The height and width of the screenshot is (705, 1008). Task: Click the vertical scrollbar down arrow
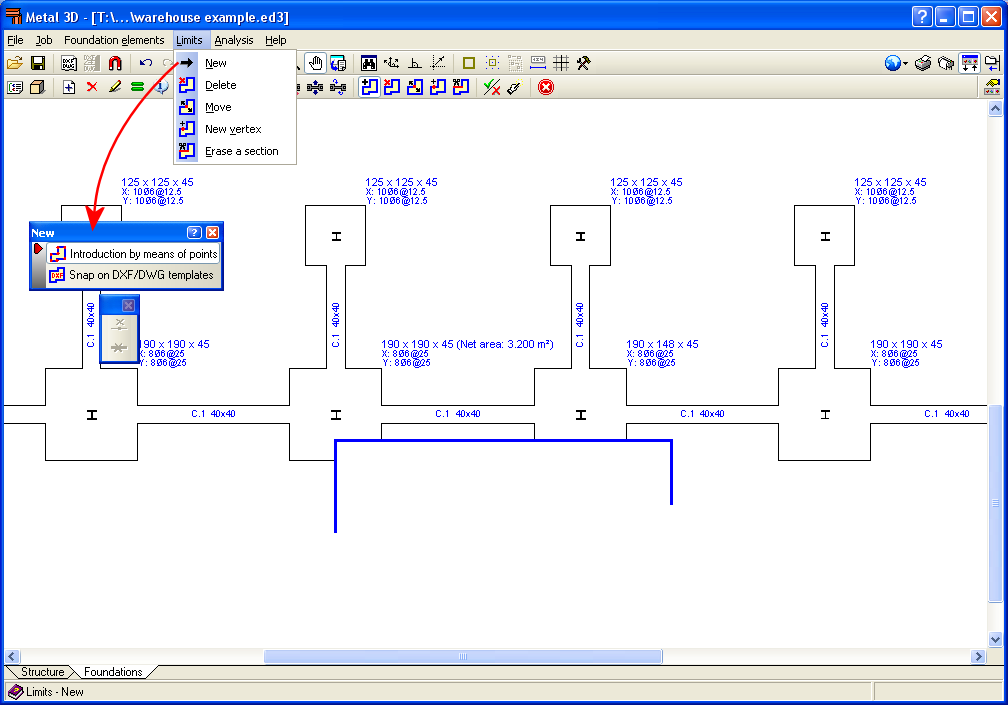point(995,639)
